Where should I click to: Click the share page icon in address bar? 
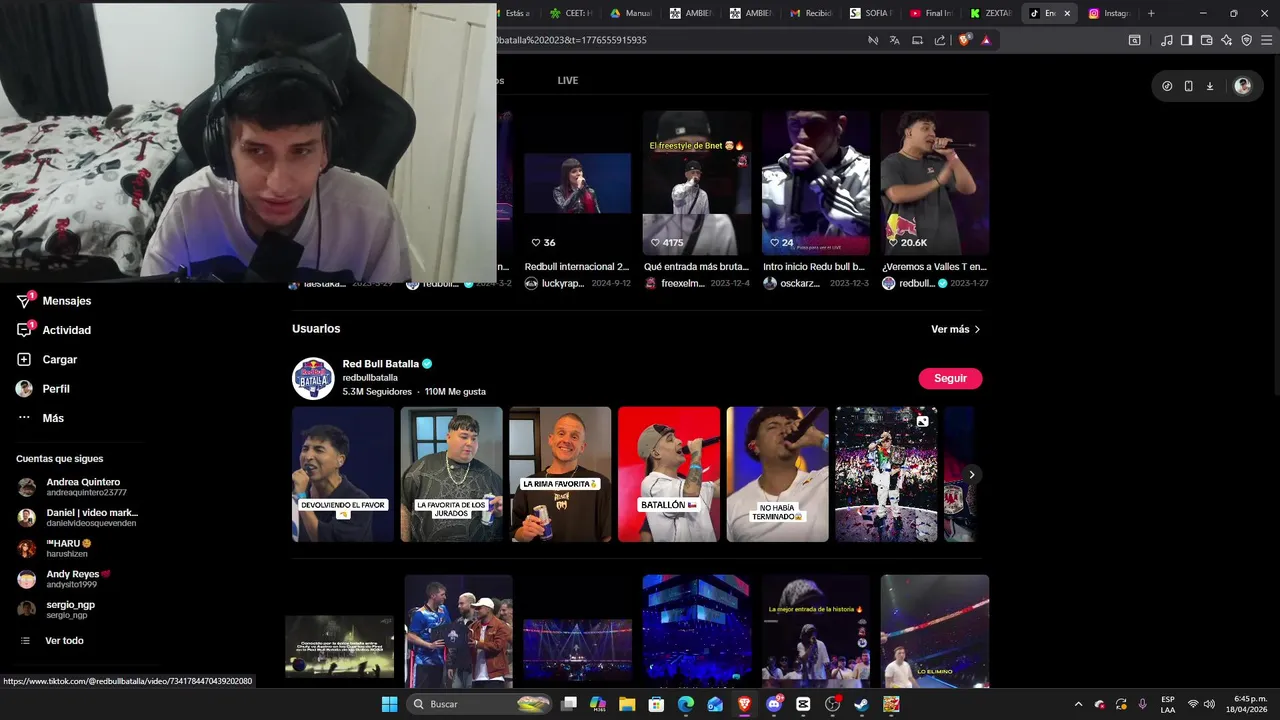(x=940, y=40)
